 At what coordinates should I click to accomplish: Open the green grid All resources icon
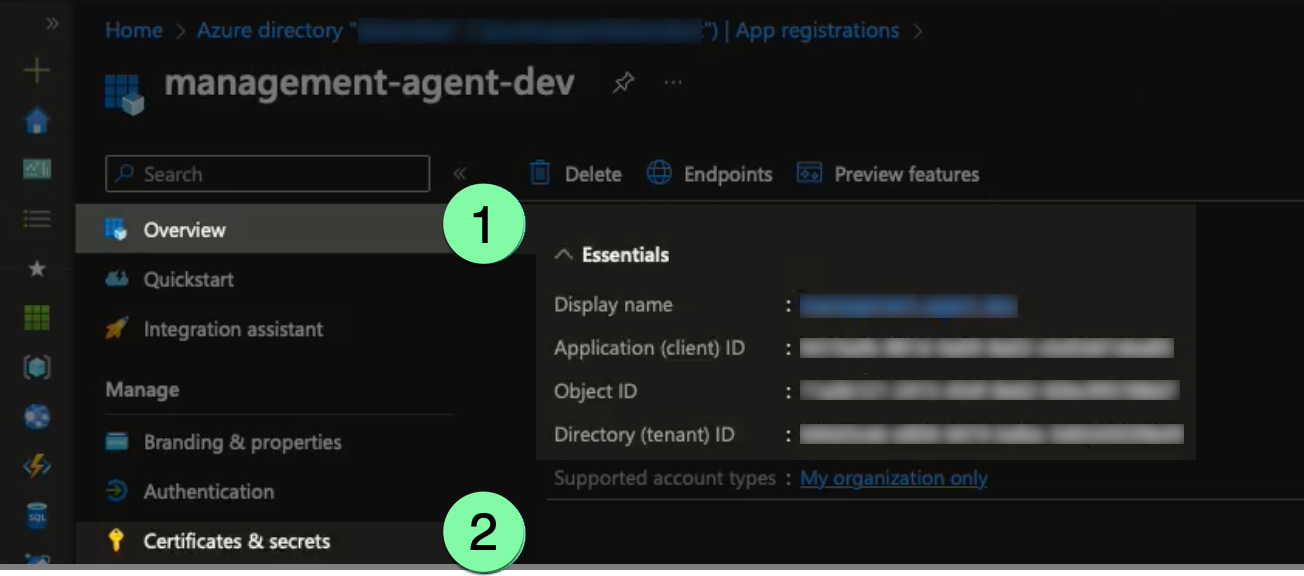tap(36, 318)
